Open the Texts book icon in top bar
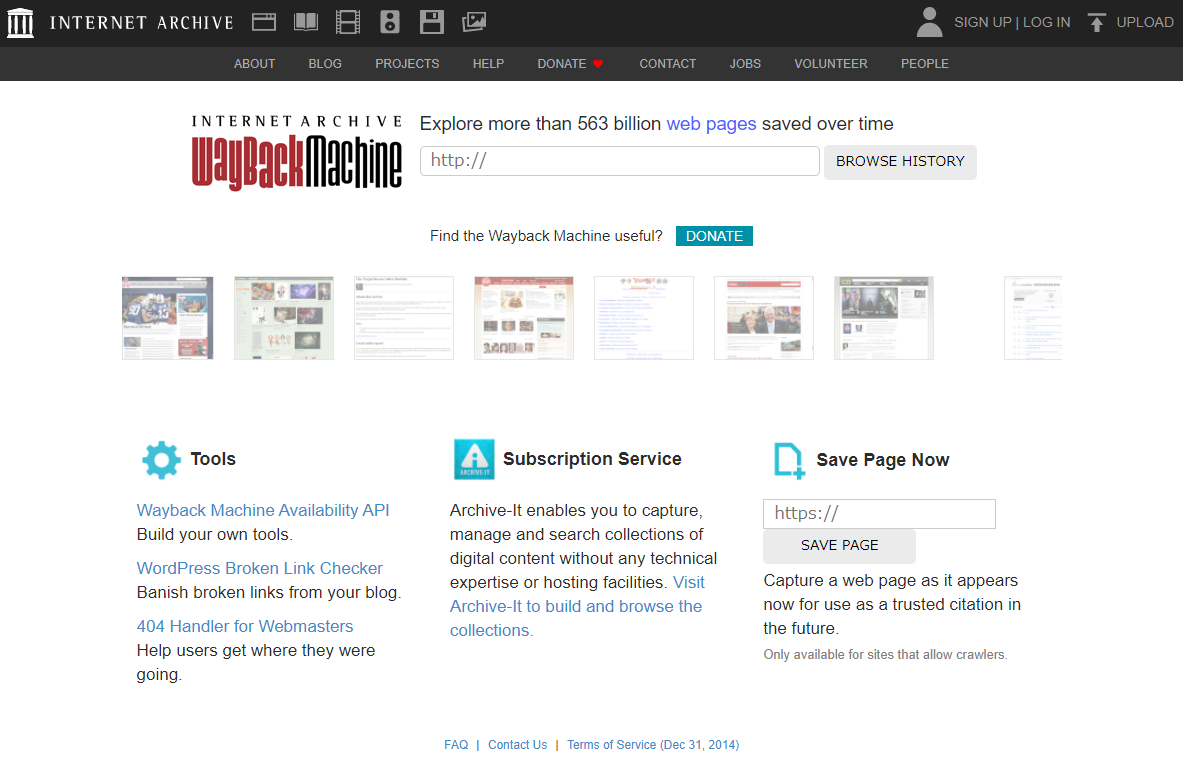The width and height of the screenshot is (1183, 765). [x=306, y=22]
